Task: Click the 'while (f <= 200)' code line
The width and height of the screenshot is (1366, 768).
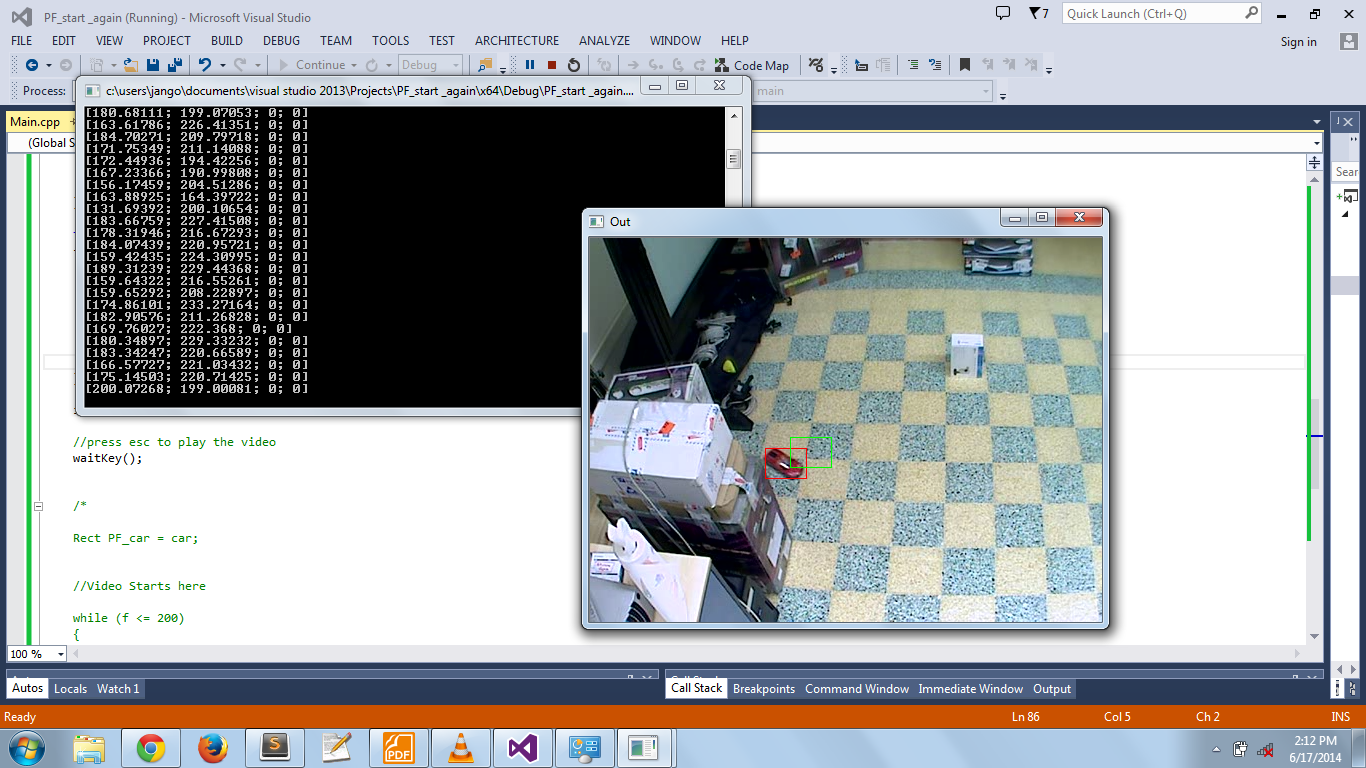Action: [129, 618]
